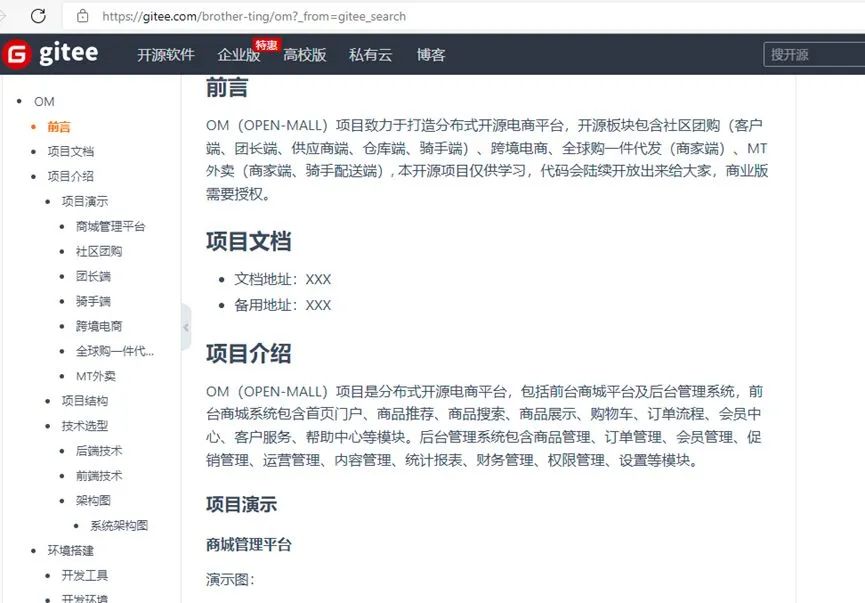Open 系统架构图 in sidebar tree

(119, 525)
